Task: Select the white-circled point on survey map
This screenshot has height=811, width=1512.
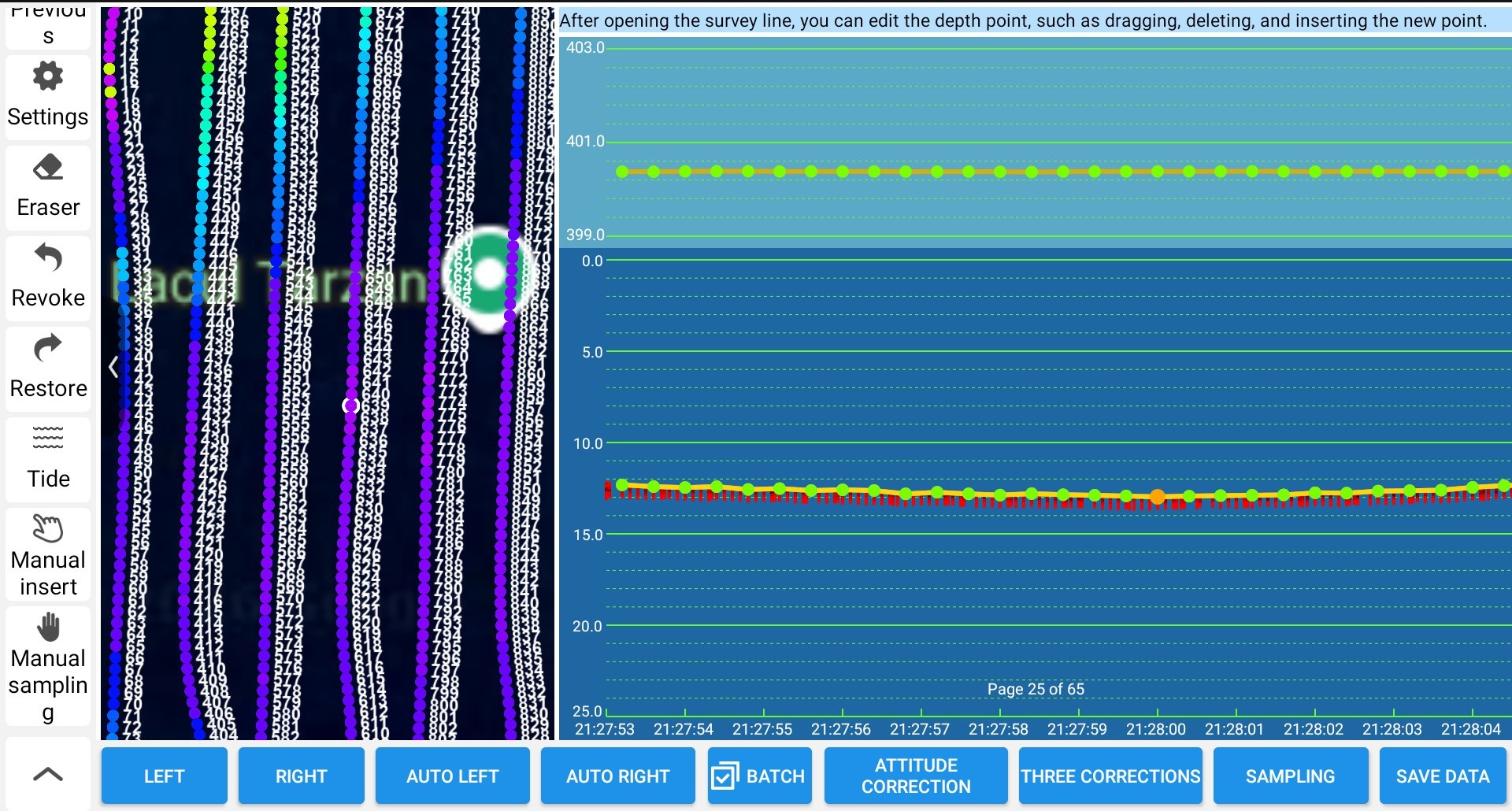Action: click(x=351, y=405)
